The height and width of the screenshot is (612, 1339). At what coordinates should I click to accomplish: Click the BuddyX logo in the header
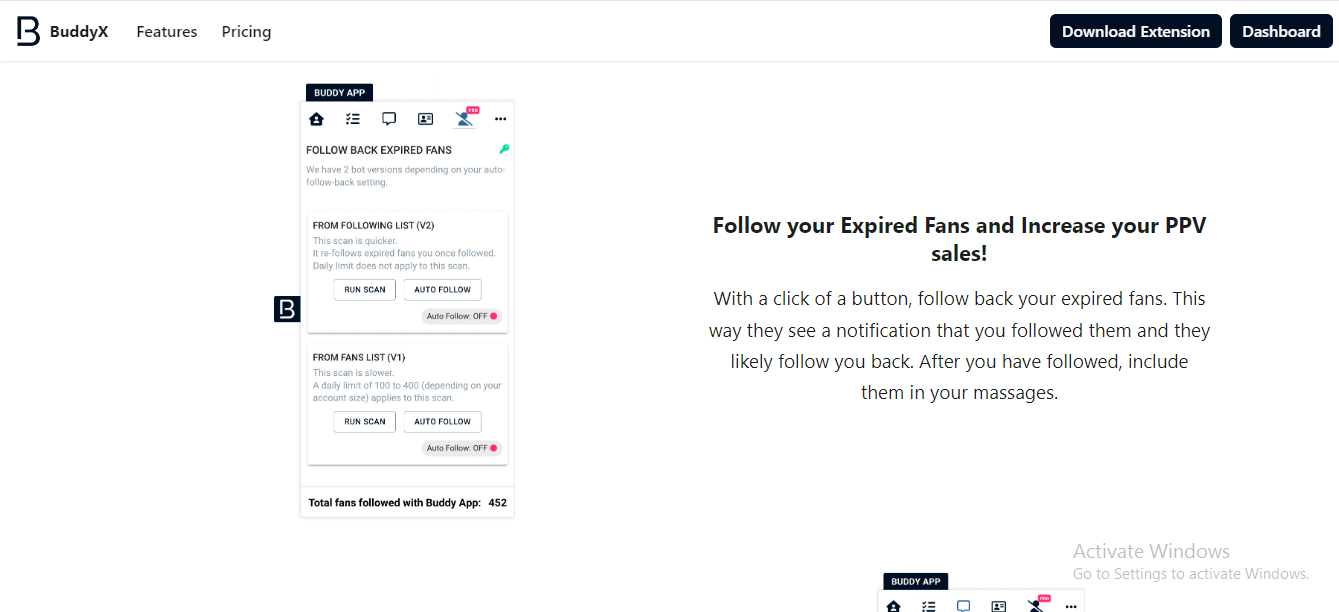pyautogui.click(x=62, y=31)
